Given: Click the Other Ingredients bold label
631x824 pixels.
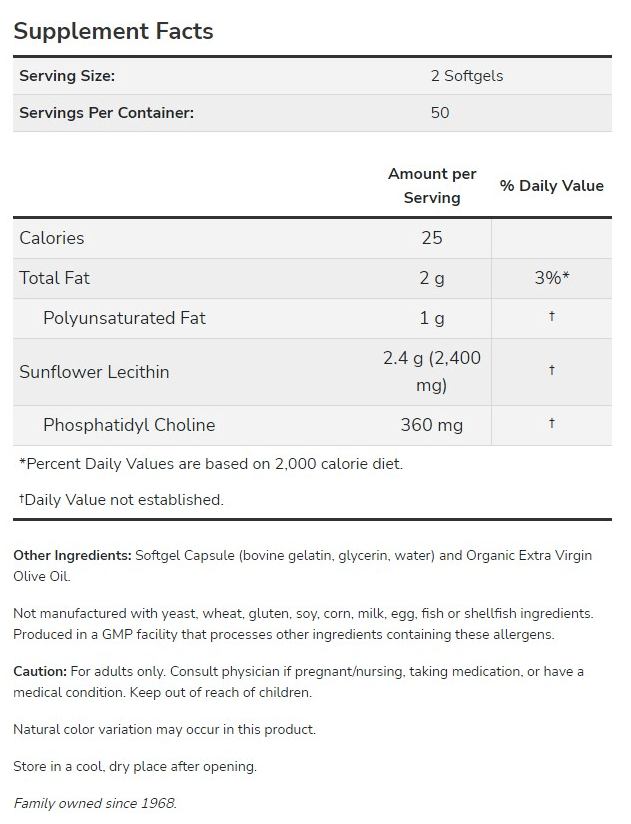Looking at the screenshot, I should (x=72, y=555).
